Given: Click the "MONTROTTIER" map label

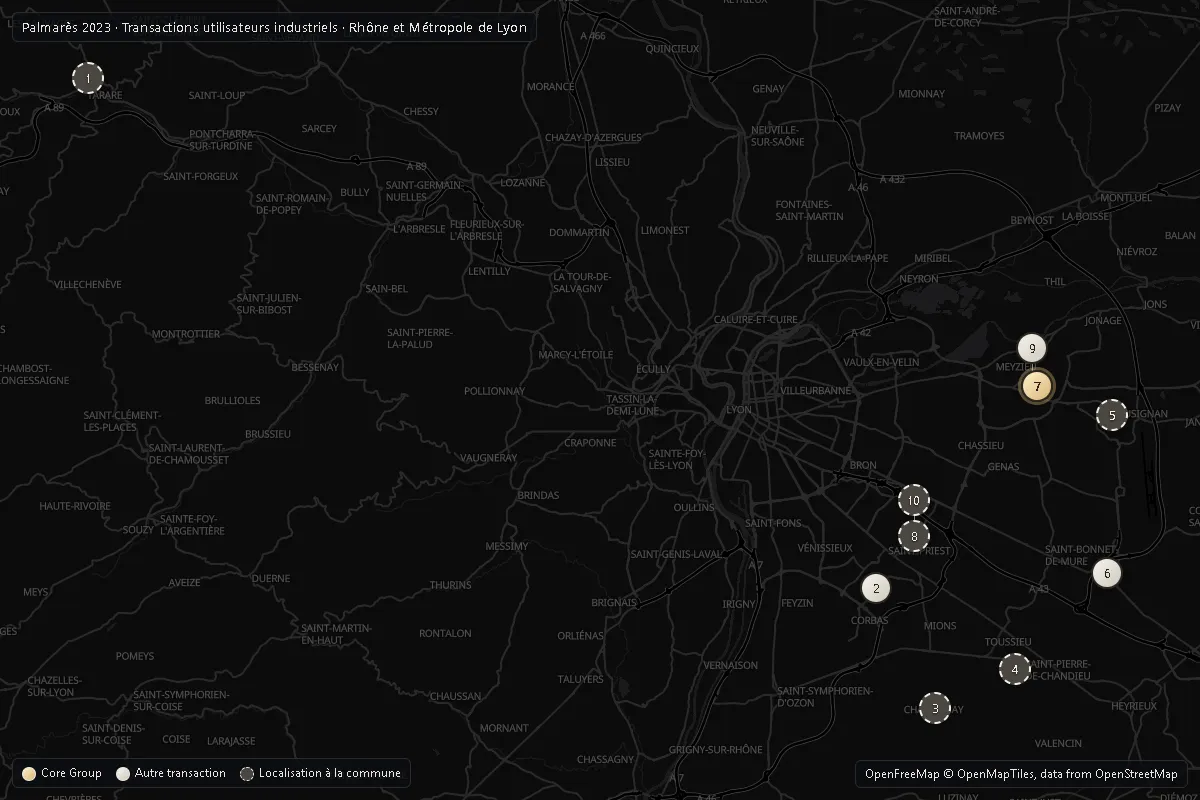Looking at the screenshot, I should [x=185, y=334].
